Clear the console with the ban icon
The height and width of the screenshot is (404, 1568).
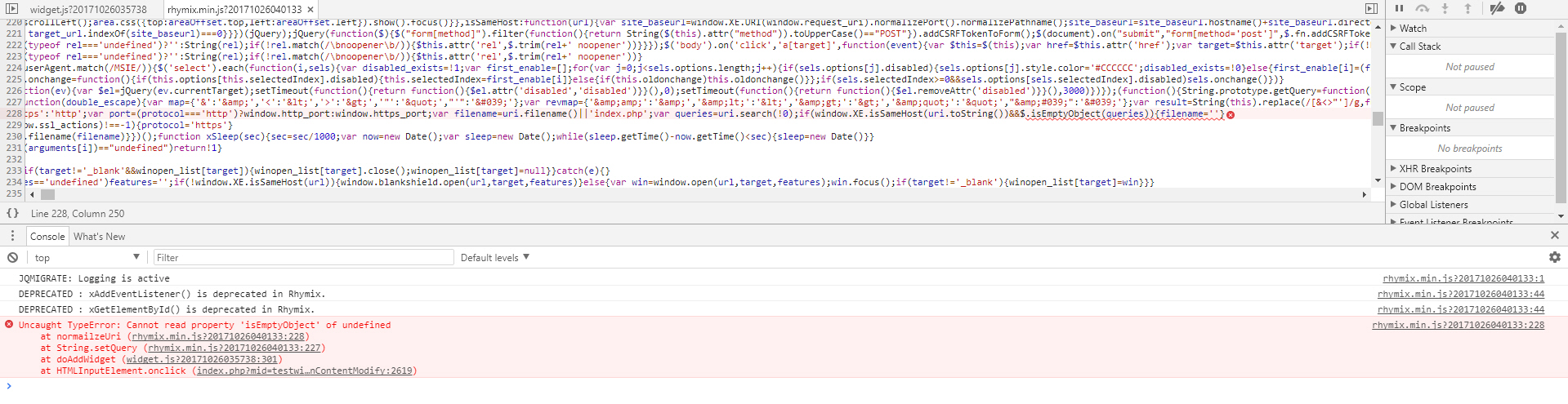tap(12, 257)
